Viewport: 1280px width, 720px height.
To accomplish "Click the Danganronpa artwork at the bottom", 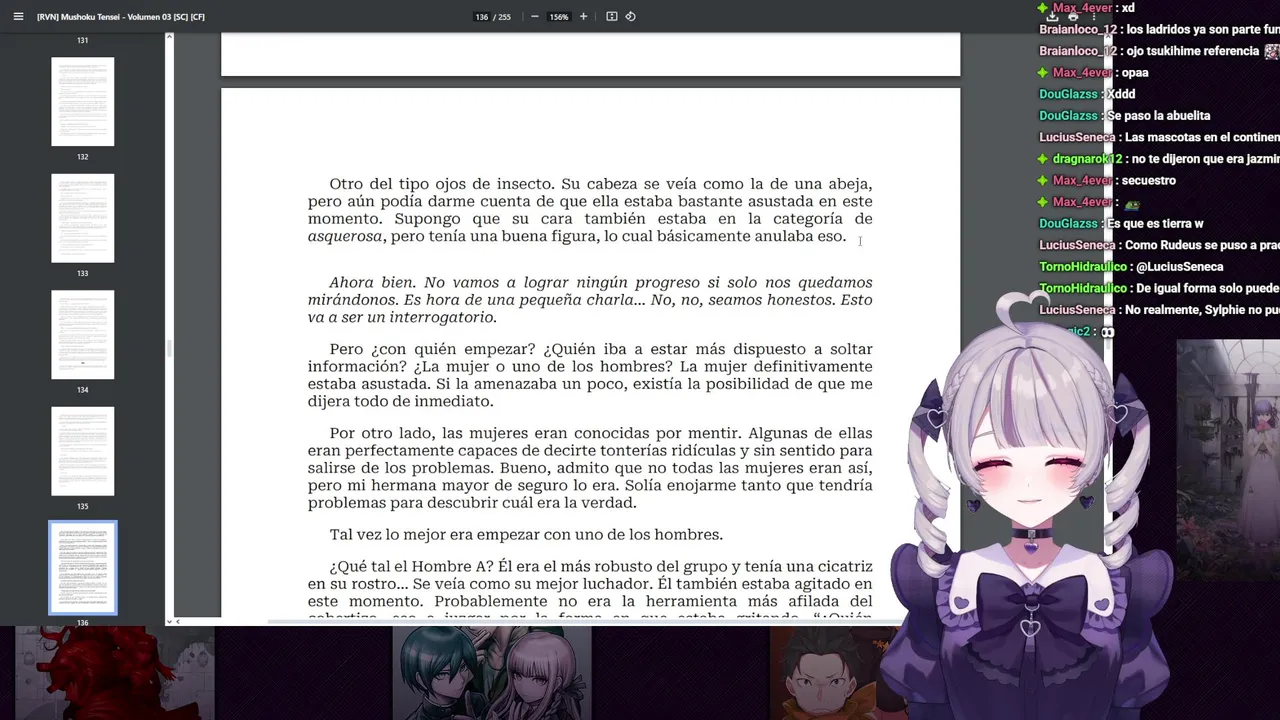I will tap(492, 674).
